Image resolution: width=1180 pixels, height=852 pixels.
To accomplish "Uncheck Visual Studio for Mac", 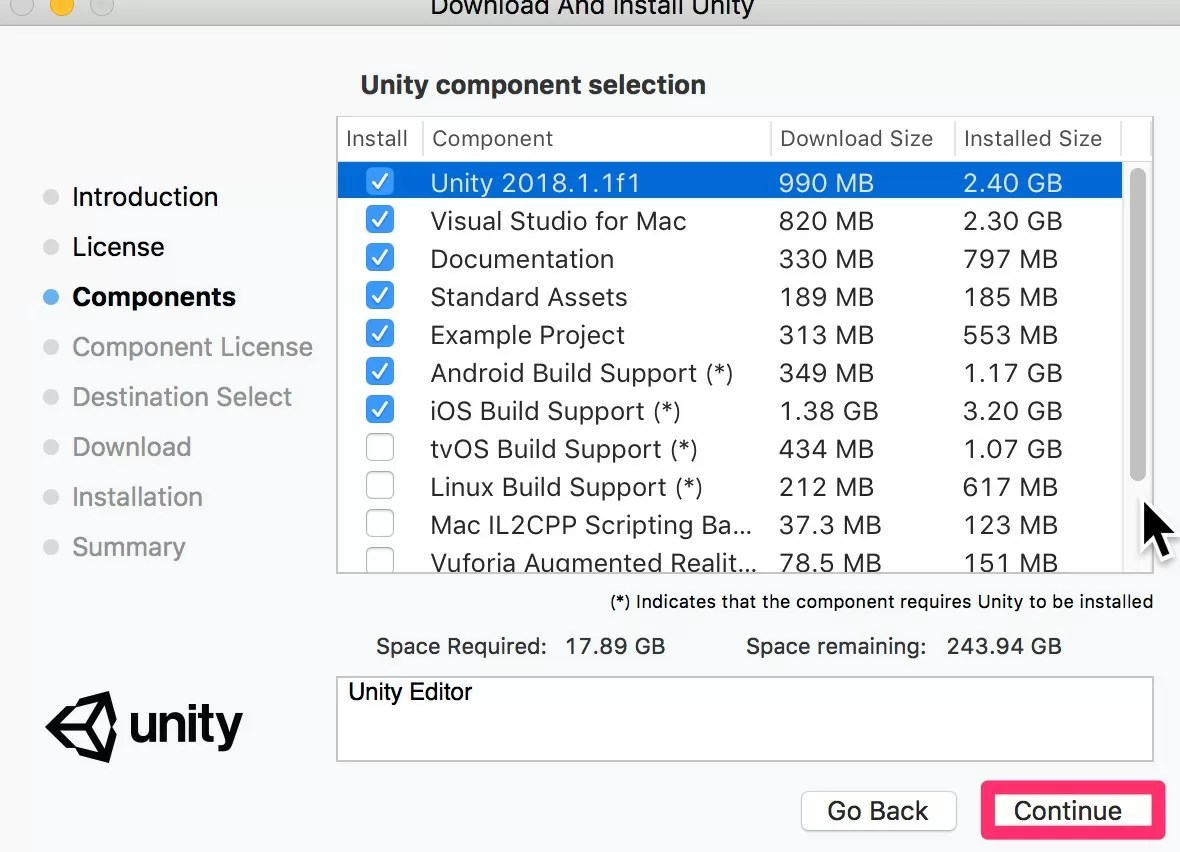I will pyautogui.click(x=380, y=220).
